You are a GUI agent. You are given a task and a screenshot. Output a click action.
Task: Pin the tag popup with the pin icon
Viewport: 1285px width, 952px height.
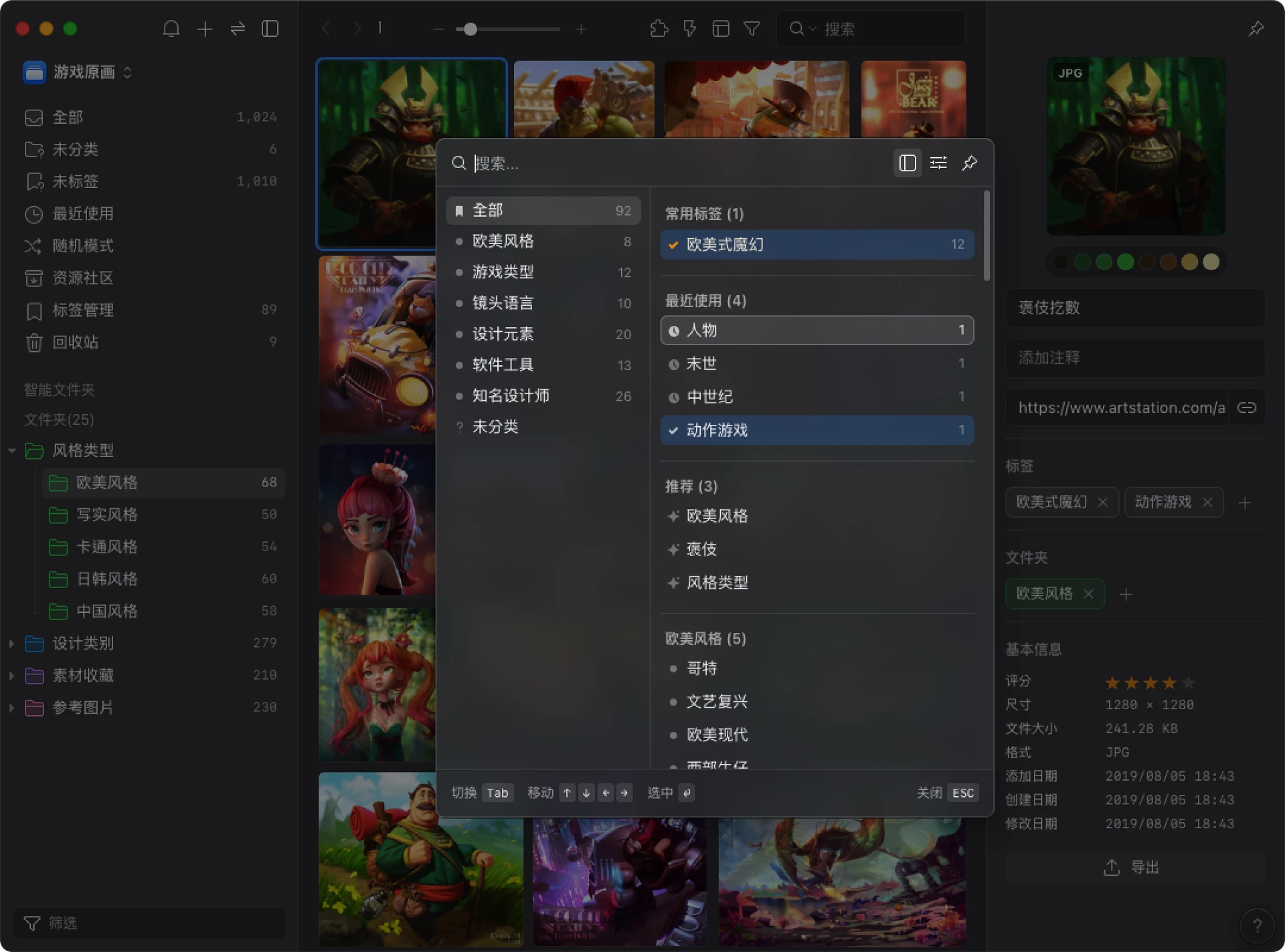(969, 163)
